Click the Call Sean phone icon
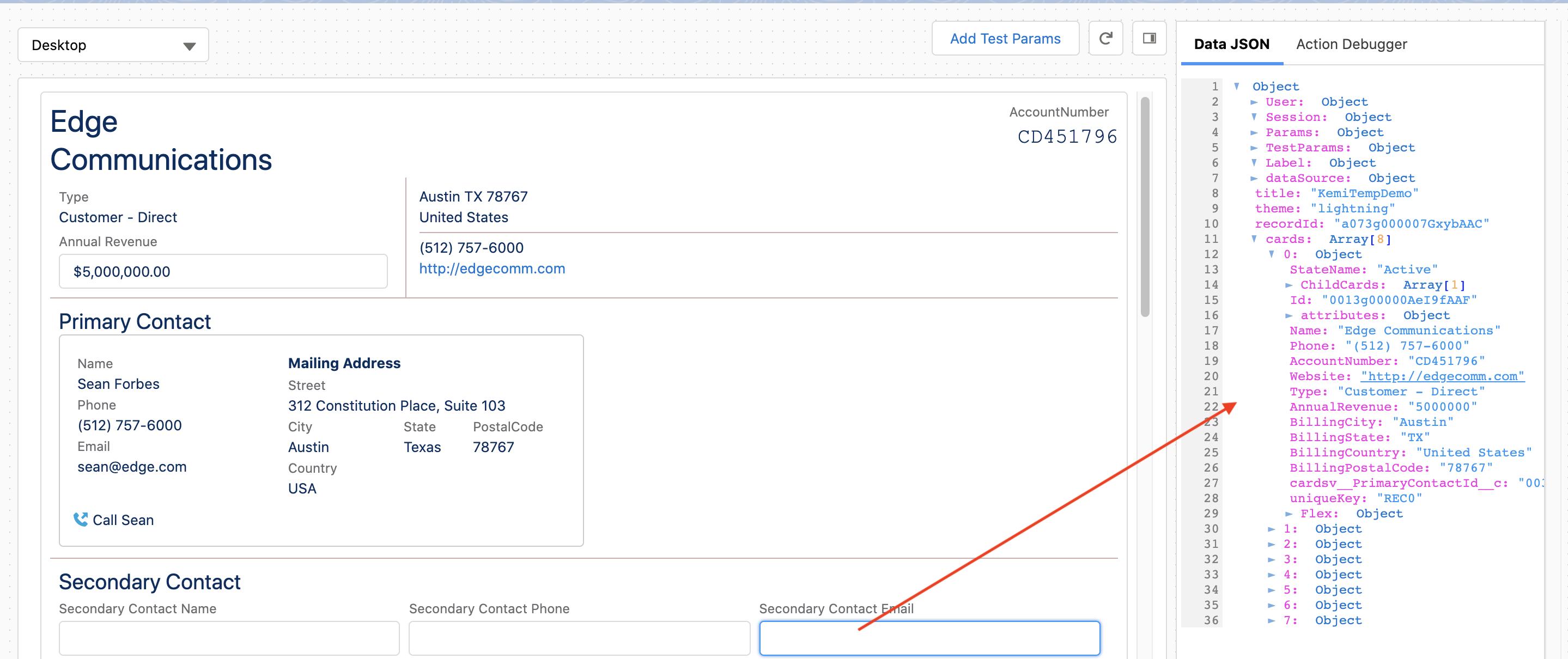The image size is (1568, 659). (80, 520)
